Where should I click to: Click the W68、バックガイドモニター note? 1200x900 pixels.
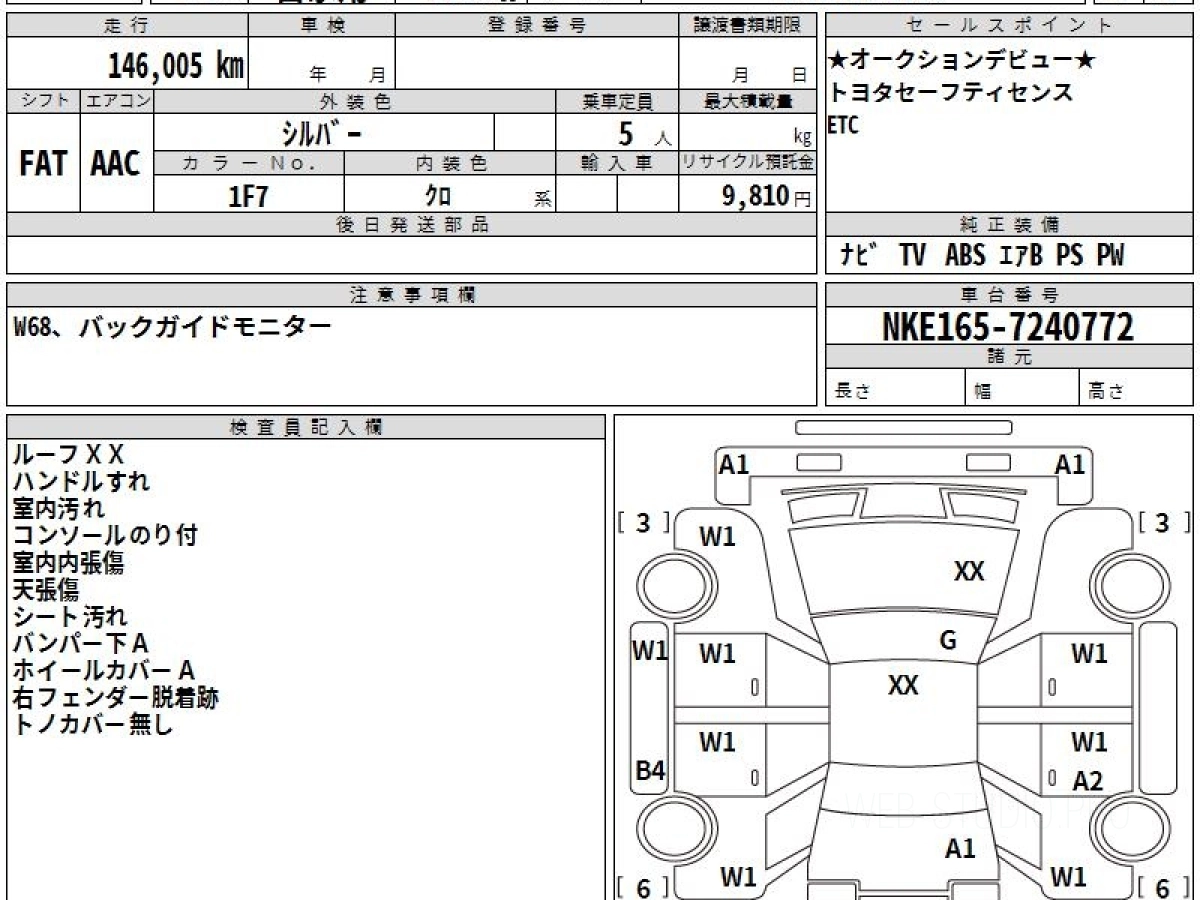tap(171, 326)
